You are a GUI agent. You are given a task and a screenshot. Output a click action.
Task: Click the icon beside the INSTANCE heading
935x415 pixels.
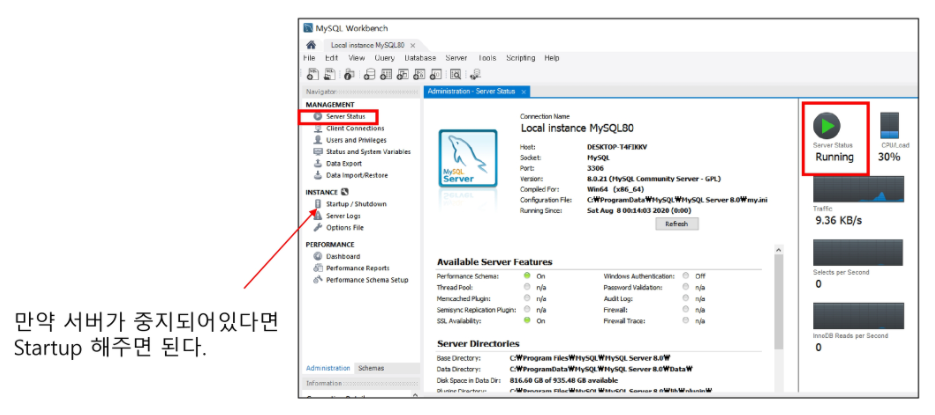tap(345, 193)
